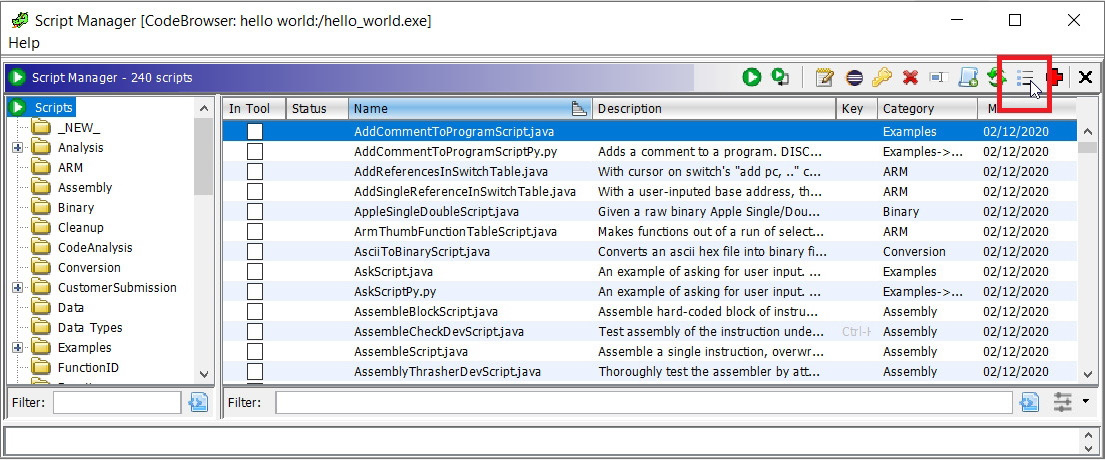The image size is (1105, 460).
Task: Select AssembleBlockScript.java row
Action: (x=650, y=311)
